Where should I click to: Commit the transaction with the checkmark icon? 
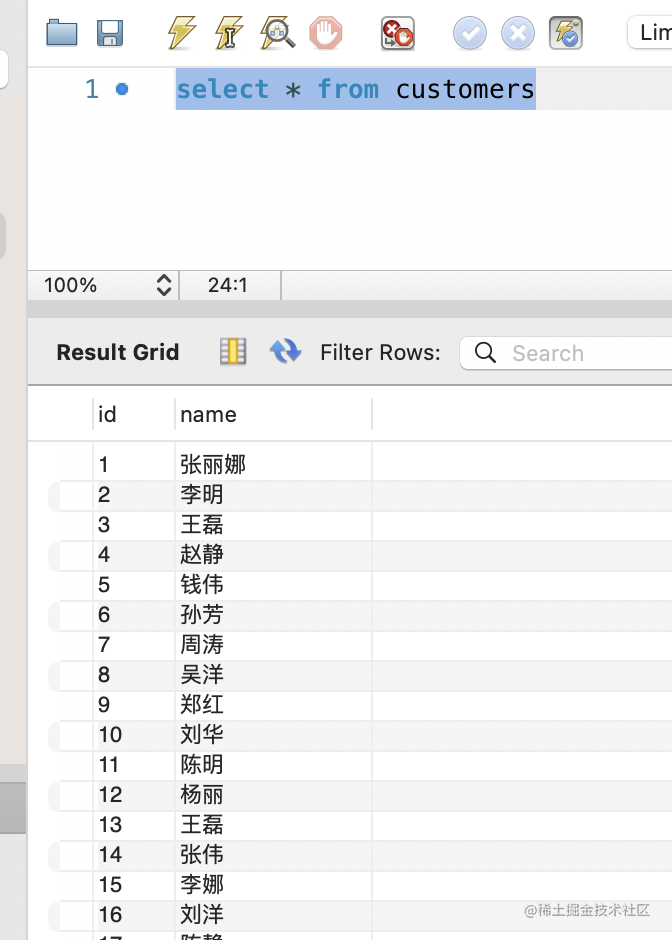click(469, 33)
